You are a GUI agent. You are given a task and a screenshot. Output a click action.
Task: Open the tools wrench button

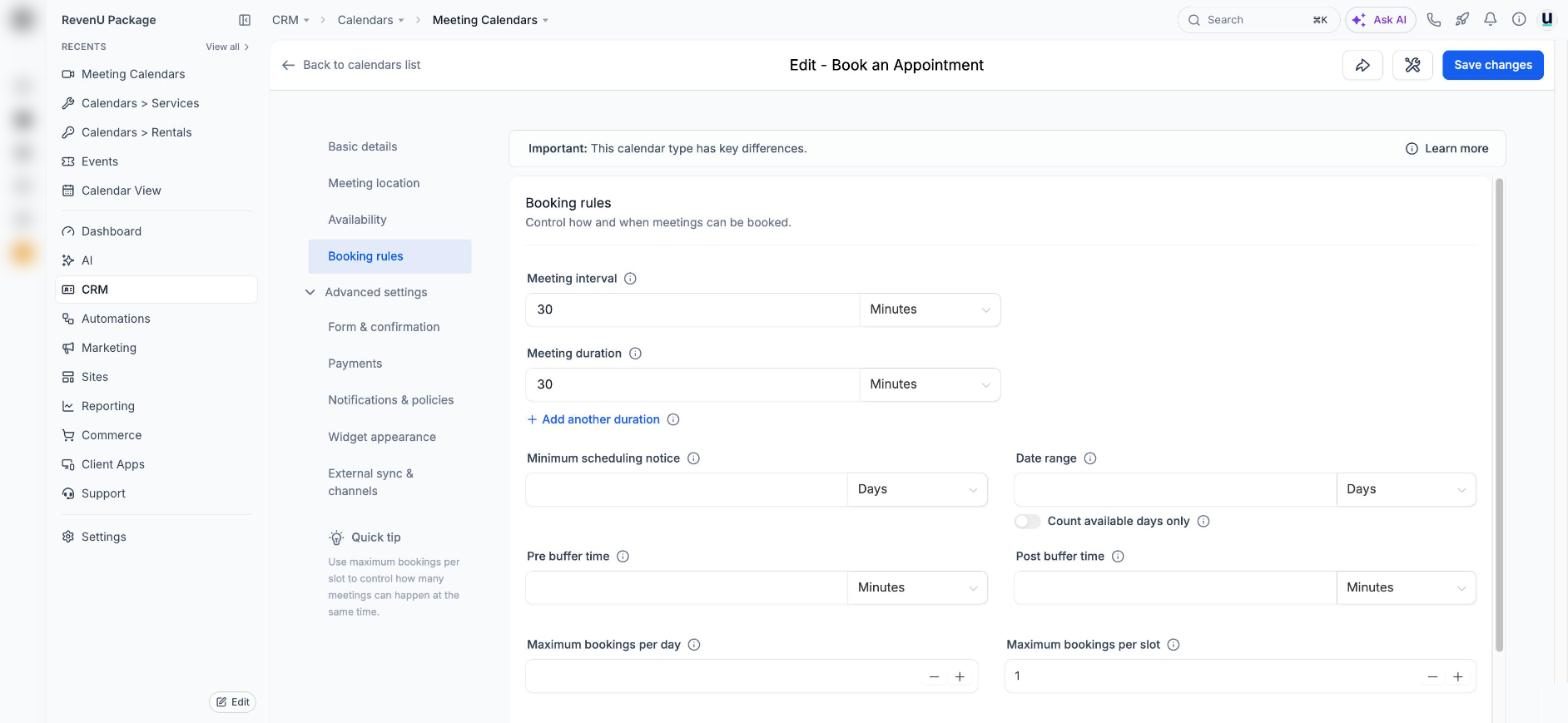coord(1412,65)
